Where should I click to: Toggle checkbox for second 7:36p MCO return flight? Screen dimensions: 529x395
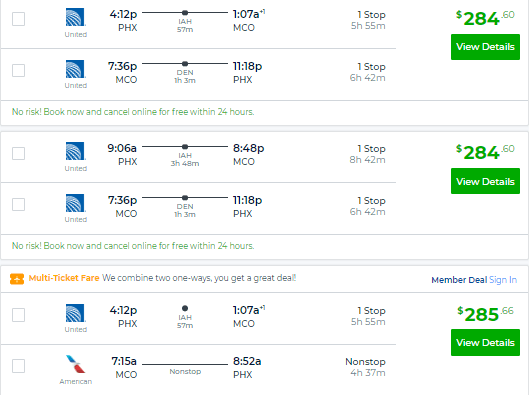19,204
